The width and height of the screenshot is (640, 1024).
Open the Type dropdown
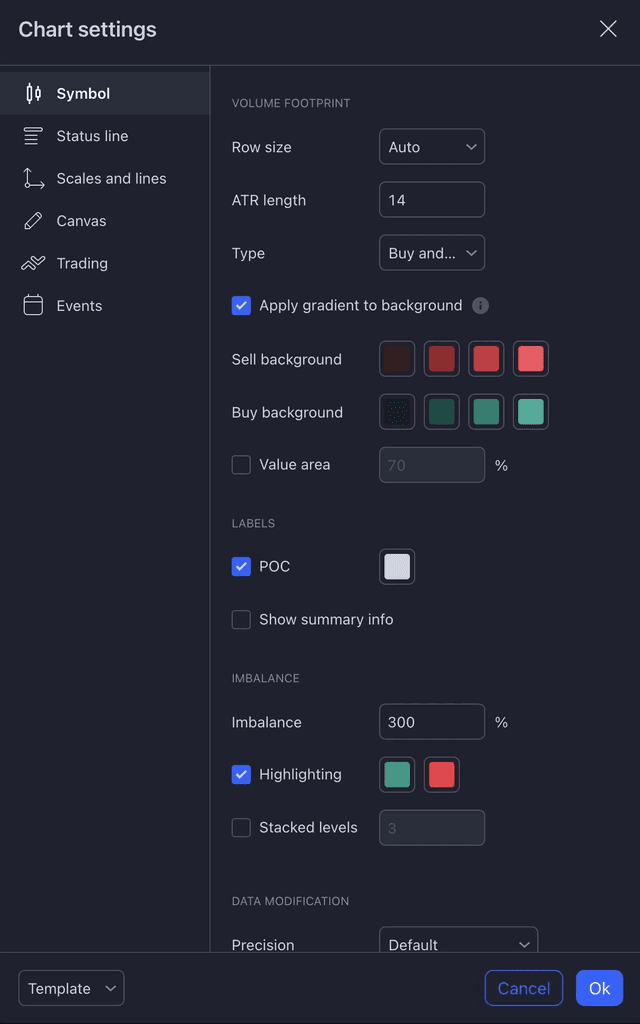432,253
